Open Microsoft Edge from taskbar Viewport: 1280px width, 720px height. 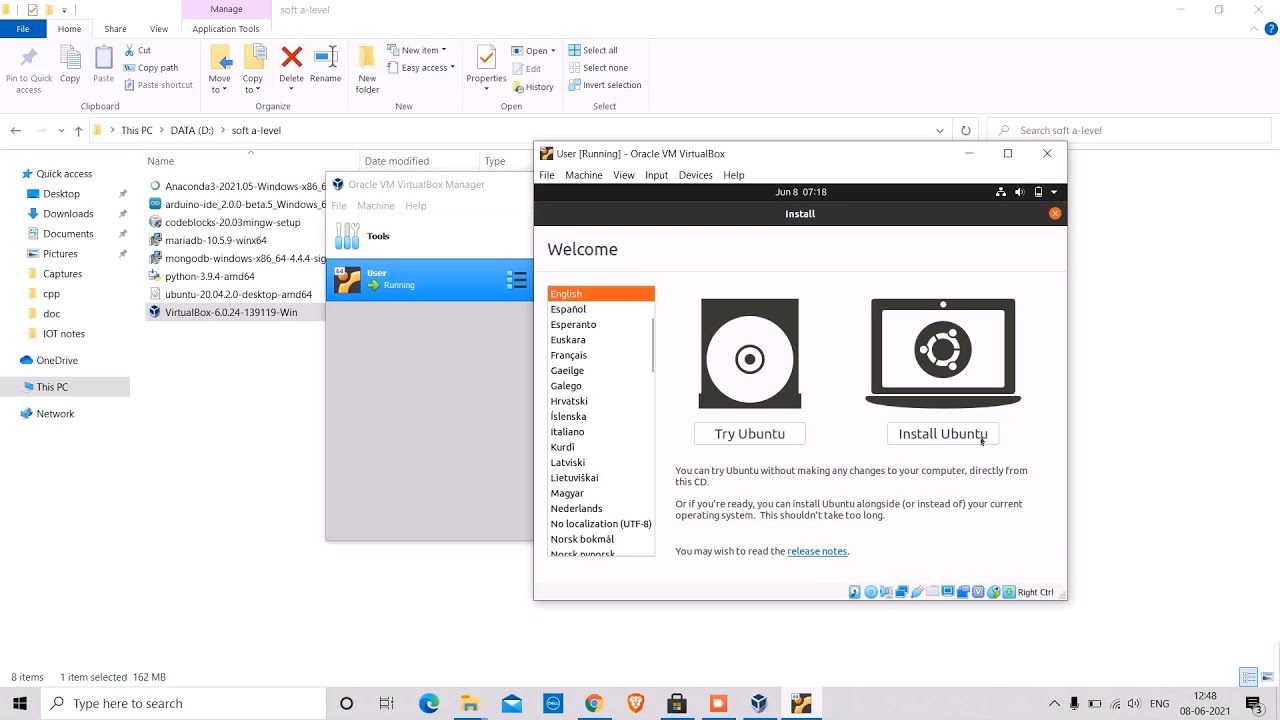point(429,703)
